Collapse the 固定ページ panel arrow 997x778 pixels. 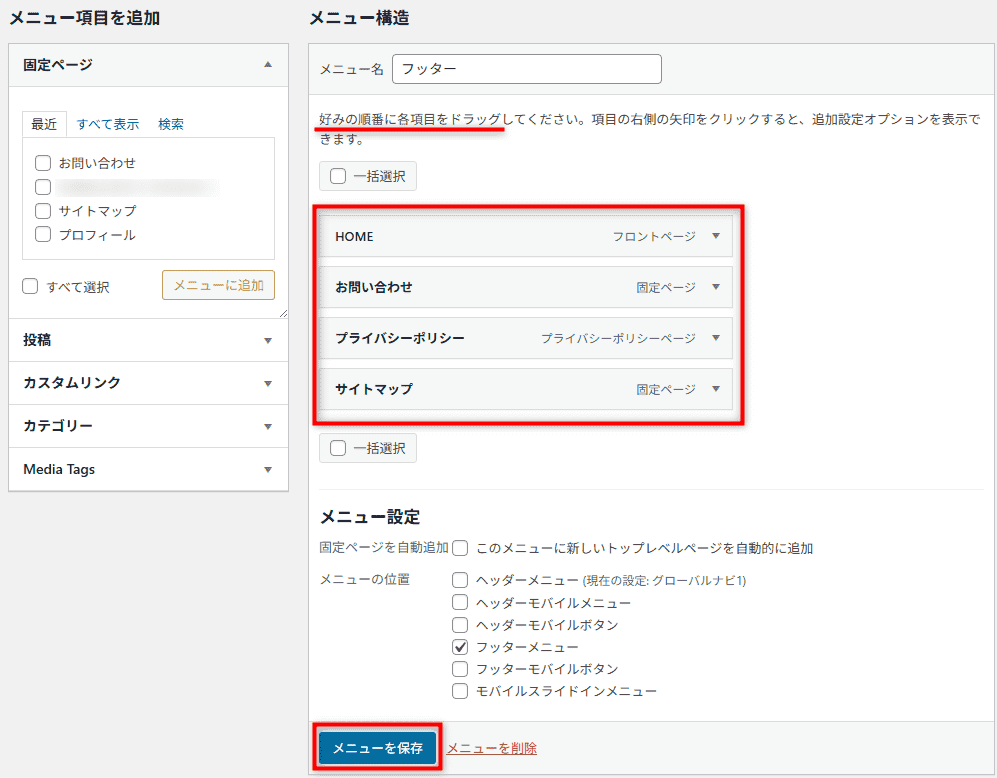tap(267, 64)
